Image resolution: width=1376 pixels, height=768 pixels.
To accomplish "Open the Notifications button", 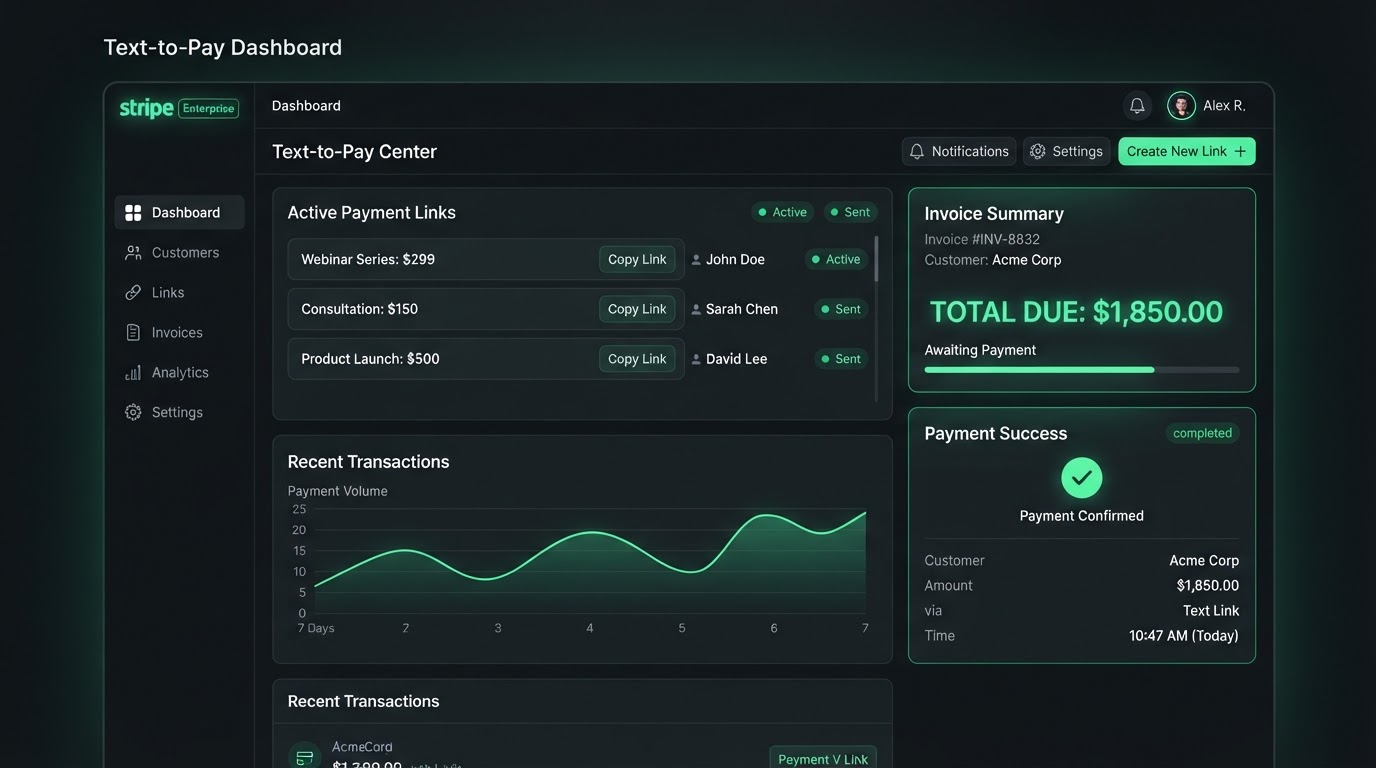I will [x=959, y=151].
